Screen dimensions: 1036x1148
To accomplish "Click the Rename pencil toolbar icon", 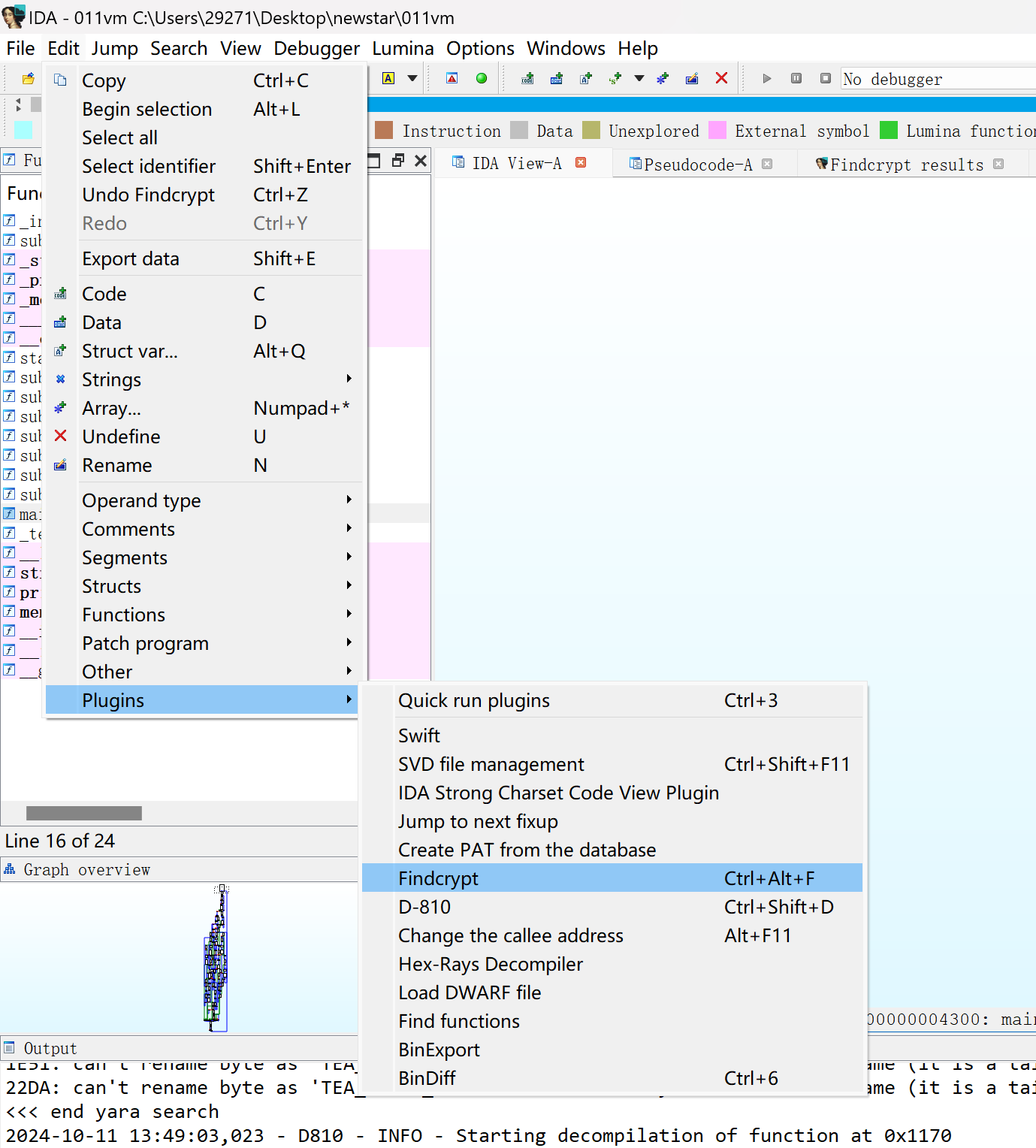I will click(x=692, y=77).
